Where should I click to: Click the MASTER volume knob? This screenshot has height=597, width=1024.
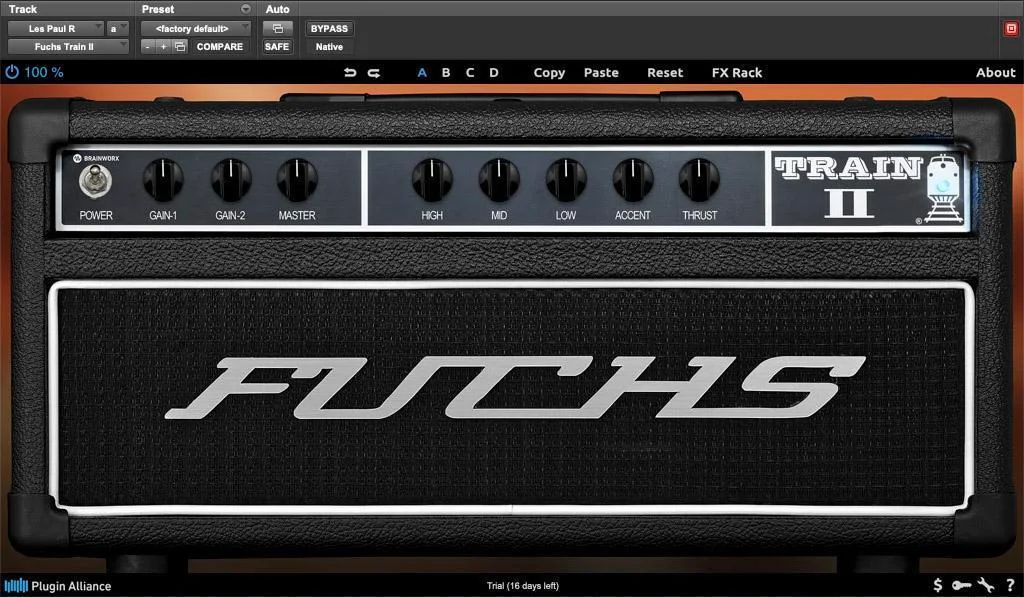(x=297, y=180)
